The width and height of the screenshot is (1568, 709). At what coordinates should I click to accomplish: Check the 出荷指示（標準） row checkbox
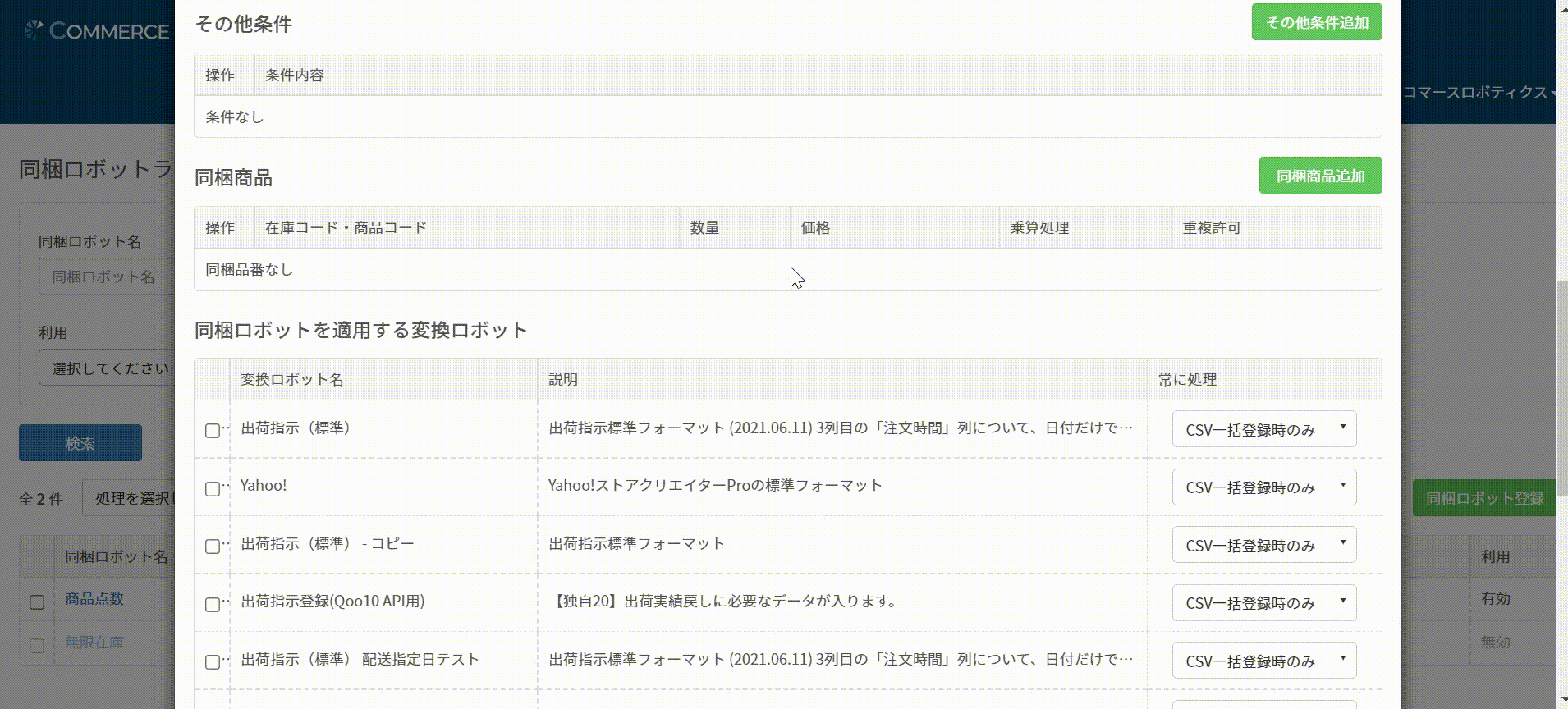[213, 431]
